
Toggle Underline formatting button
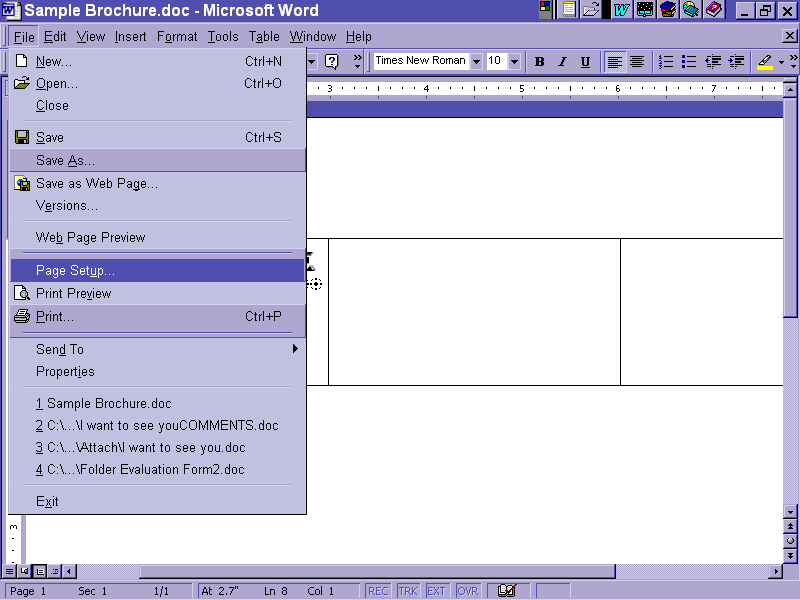click(585, 61)
